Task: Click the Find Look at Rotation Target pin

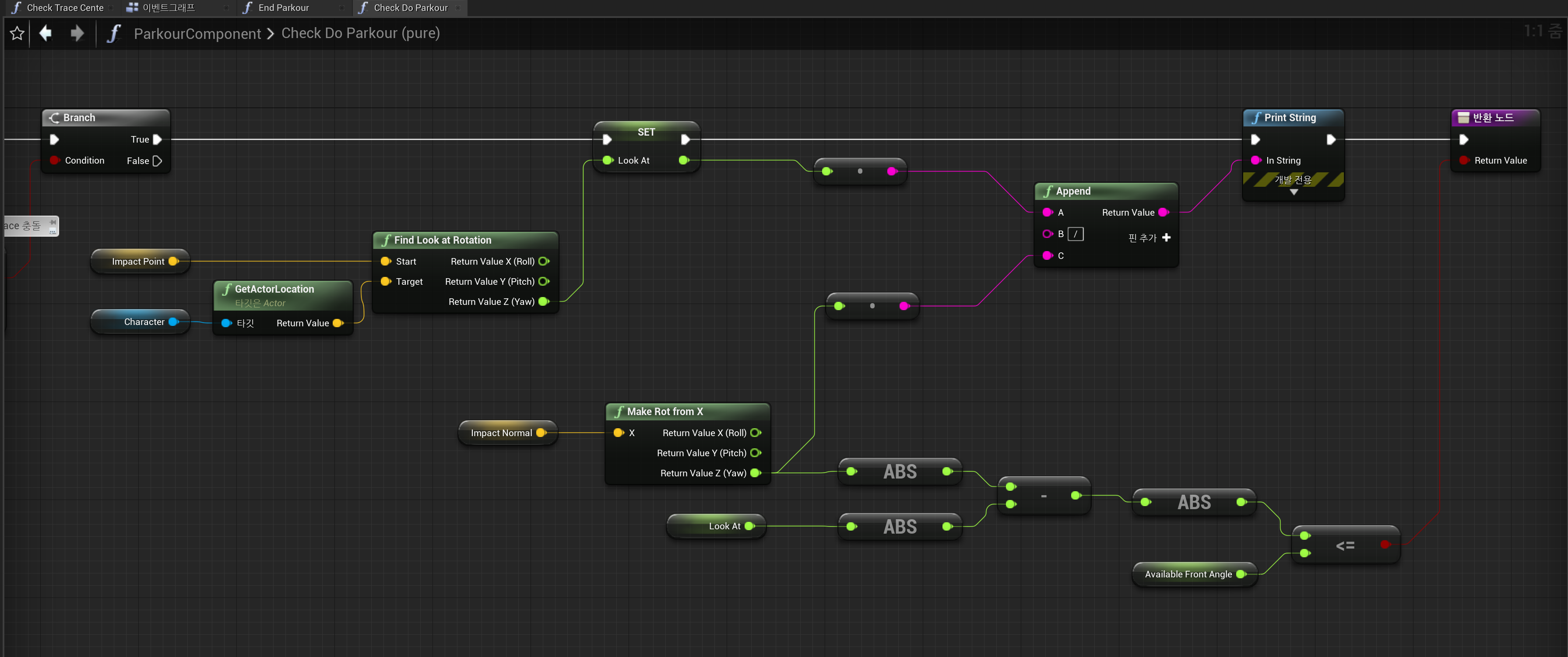Action: point(385,281)
